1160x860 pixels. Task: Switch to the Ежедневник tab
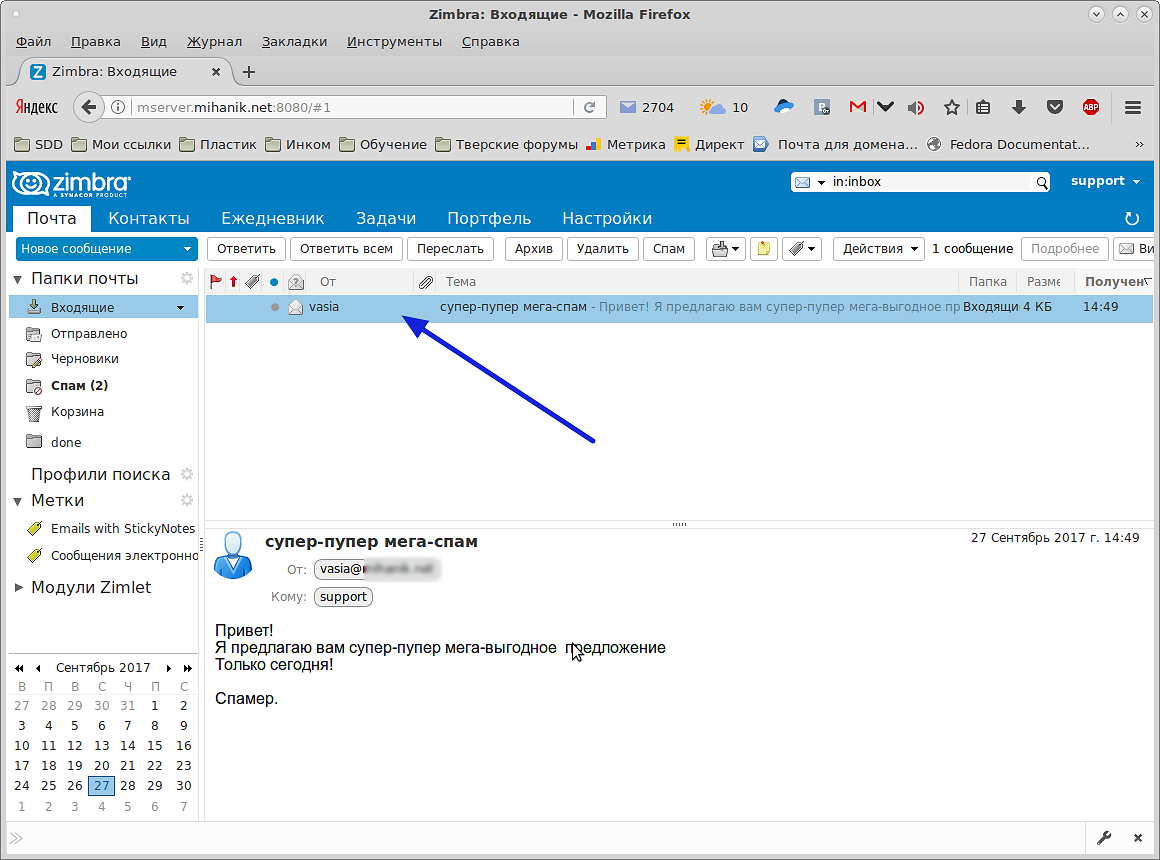(272, 218)
